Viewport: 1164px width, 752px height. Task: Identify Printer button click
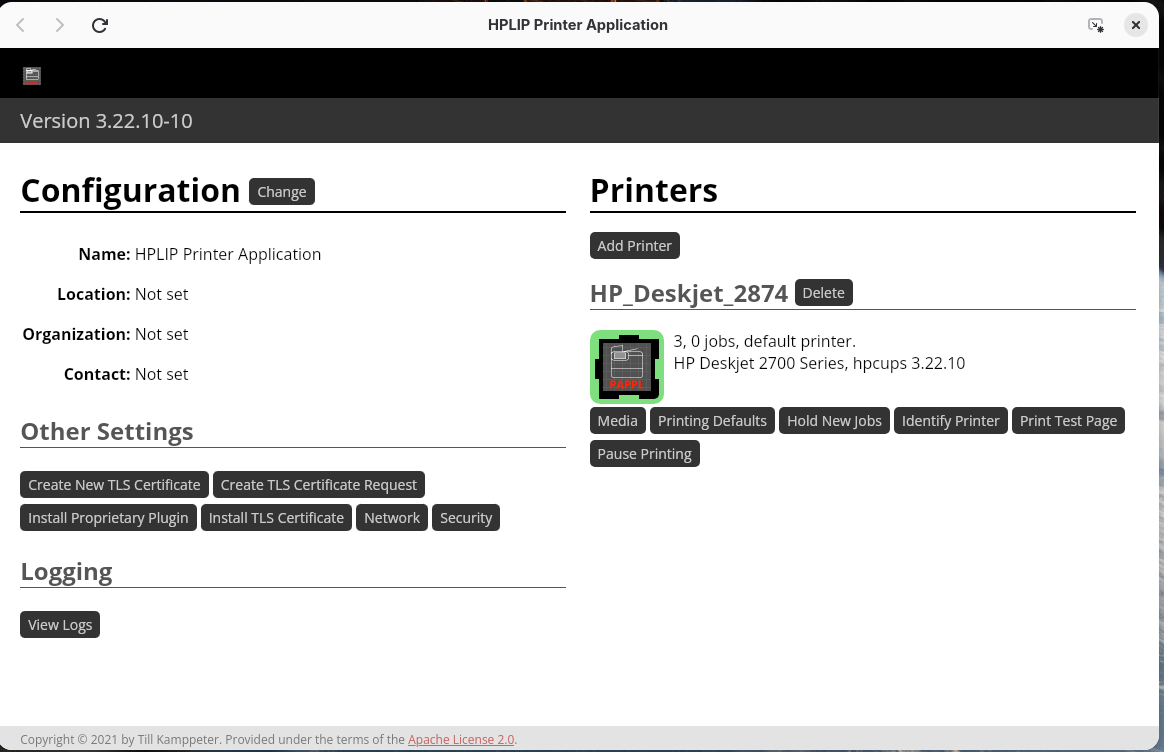coord(950,421)
